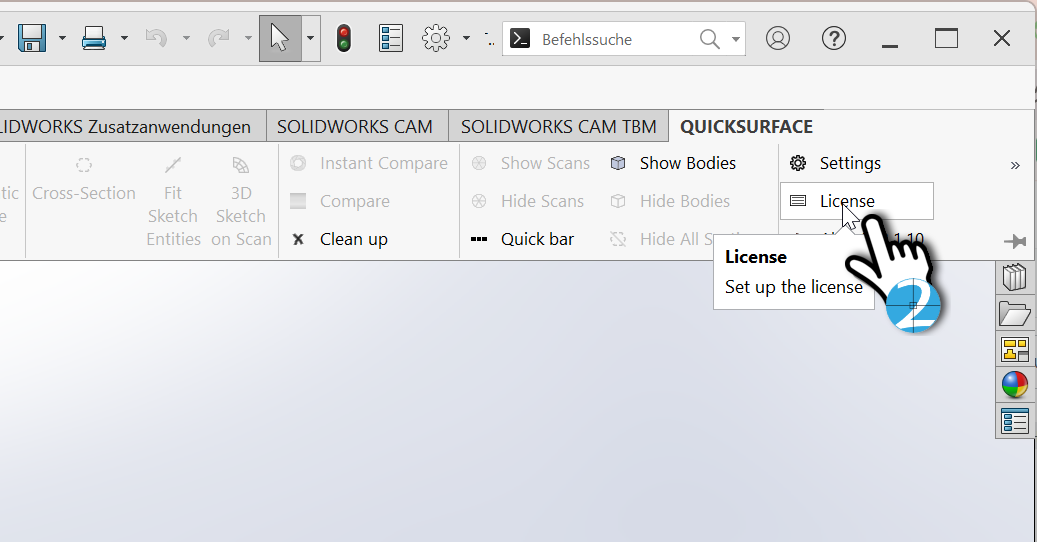Screen dimensions: 1037x542
Task: Click Fit Sketch Entities tool
Action: tap(173, 202)
